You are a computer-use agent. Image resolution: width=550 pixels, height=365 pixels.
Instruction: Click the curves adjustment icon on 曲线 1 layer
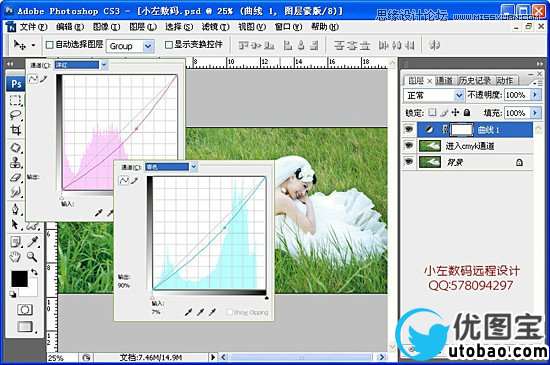click(429, 130)
